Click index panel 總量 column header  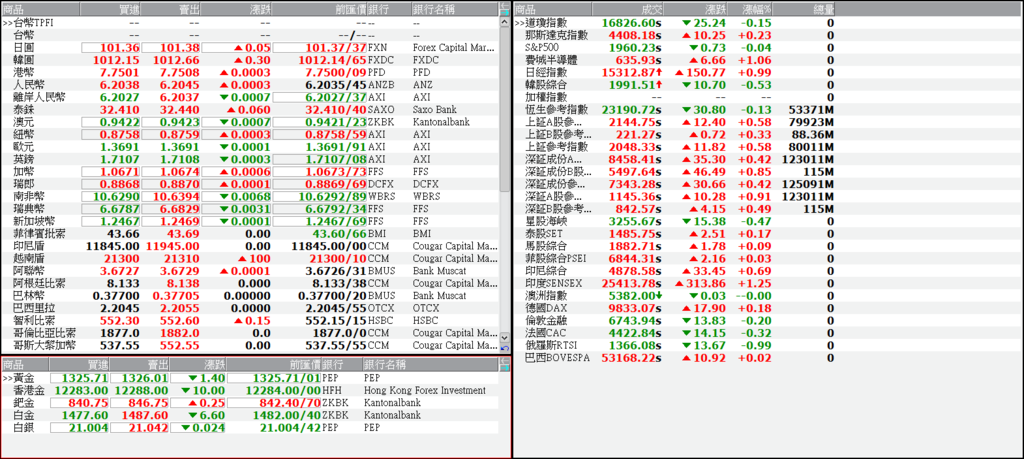805,9
